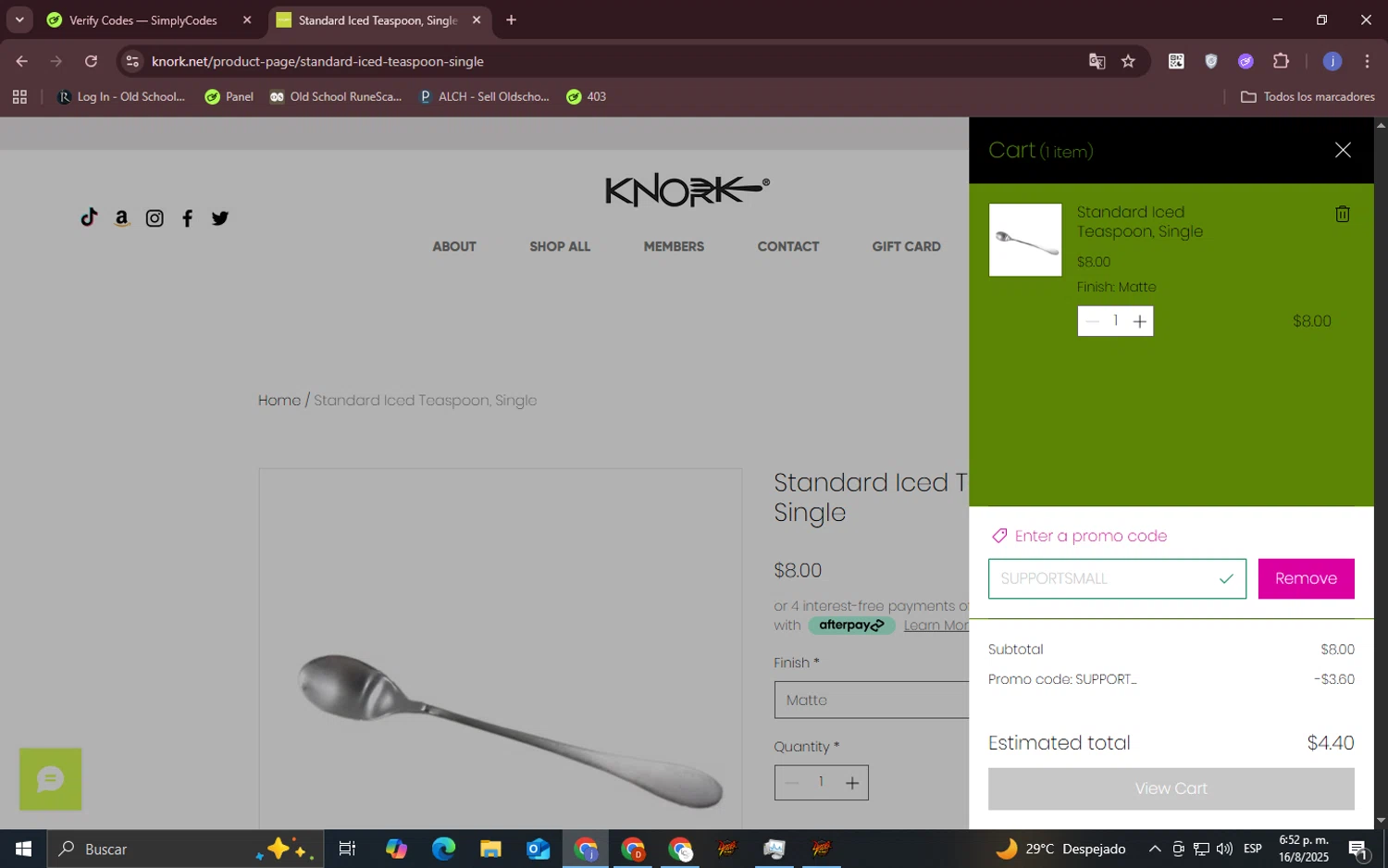The image size is (1388, 868).
Task: Click the Afterpay Learn More link
Action: [x=936, y=626]
